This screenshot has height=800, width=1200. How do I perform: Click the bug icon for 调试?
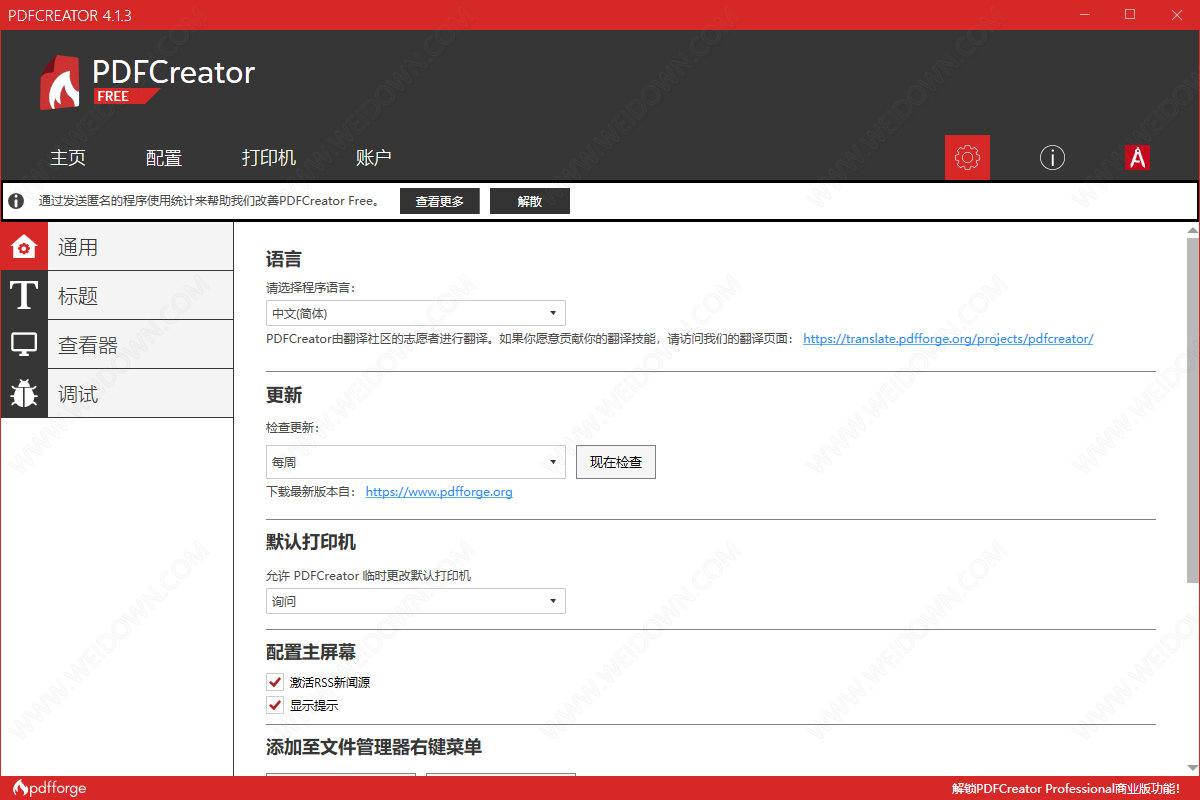pyautogui.click(x=24, y=394)
